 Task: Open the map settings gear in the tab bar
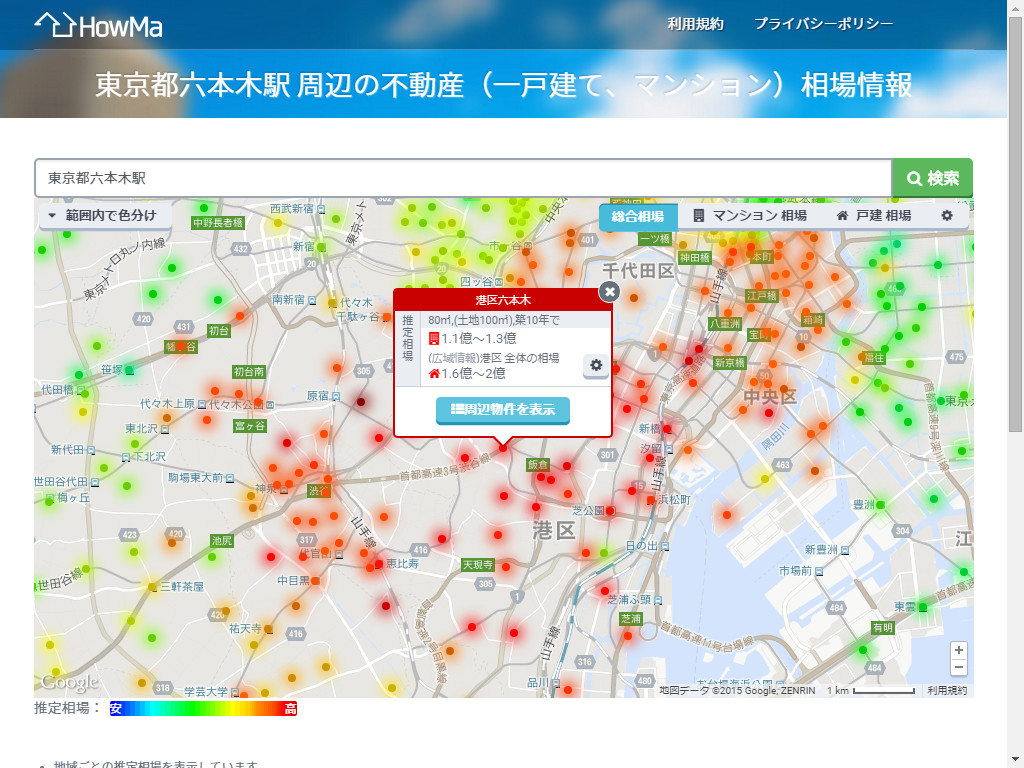[x=946, y=216]
